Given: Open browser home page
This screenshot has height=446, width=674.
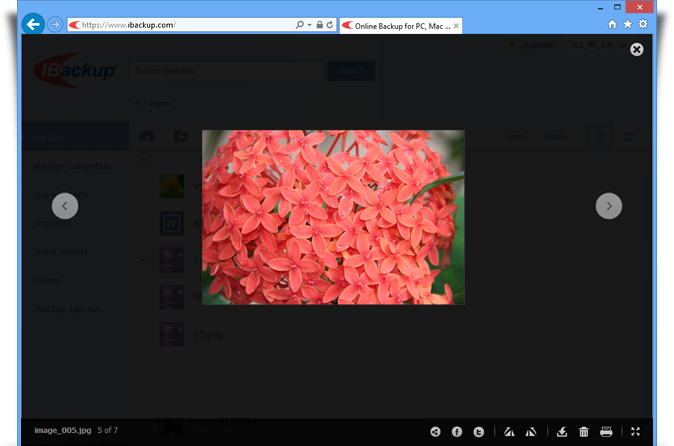Looking at the screenshot, I should click(612, 24).
